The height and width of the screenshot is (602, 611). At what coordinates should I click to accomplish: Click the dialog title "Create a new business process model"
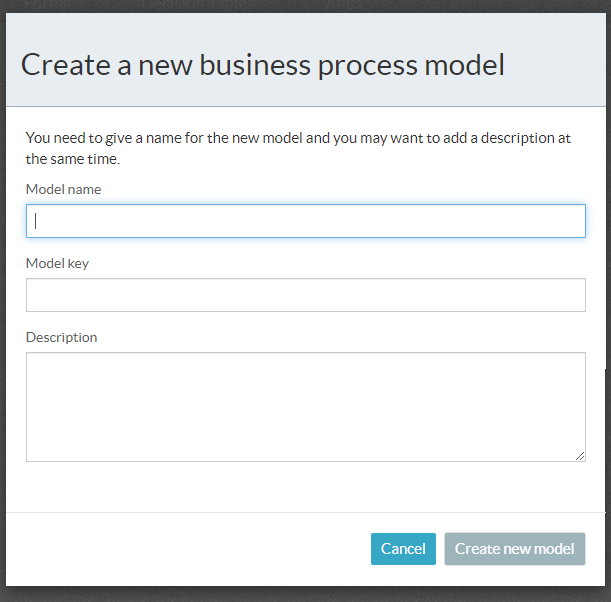click(262, 65)
